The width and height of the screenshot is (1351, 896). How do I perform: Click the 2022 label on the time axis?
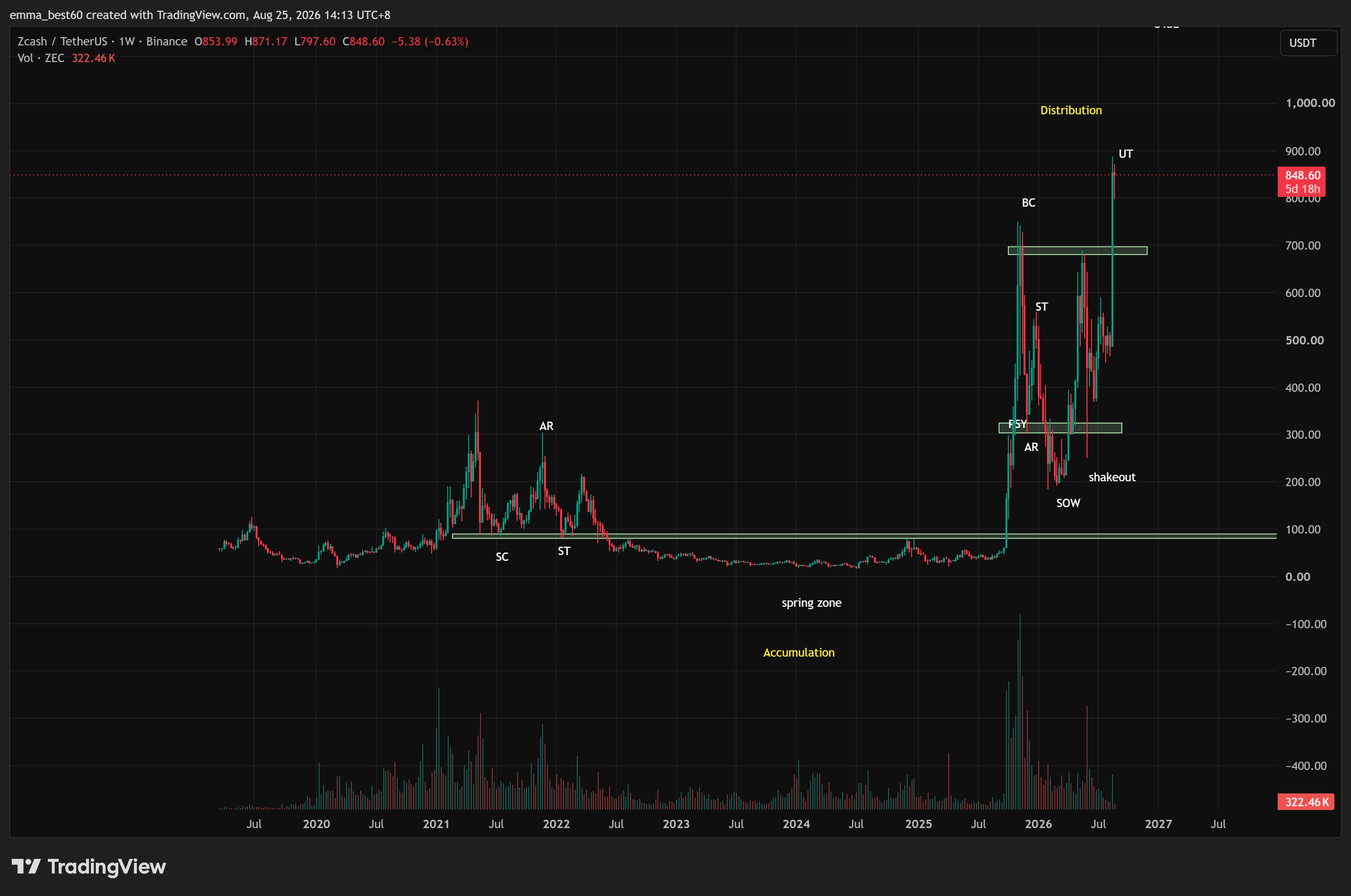coord(556,824)
